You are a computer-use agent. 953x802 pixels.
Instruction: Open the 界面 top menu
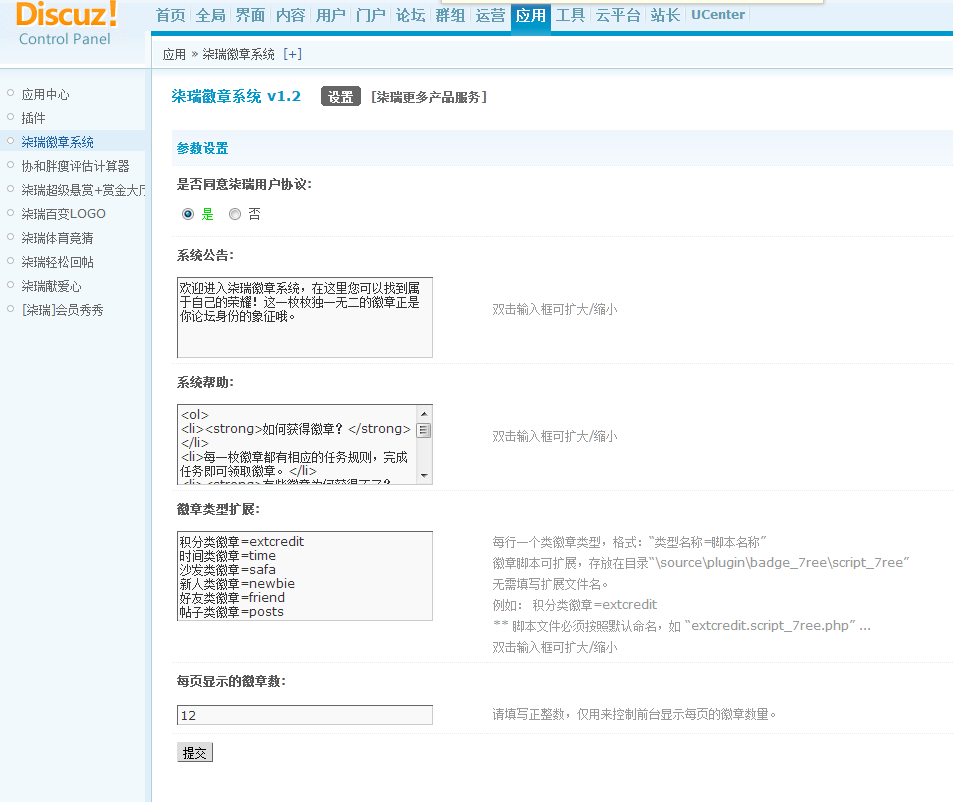tap(250, 15)
